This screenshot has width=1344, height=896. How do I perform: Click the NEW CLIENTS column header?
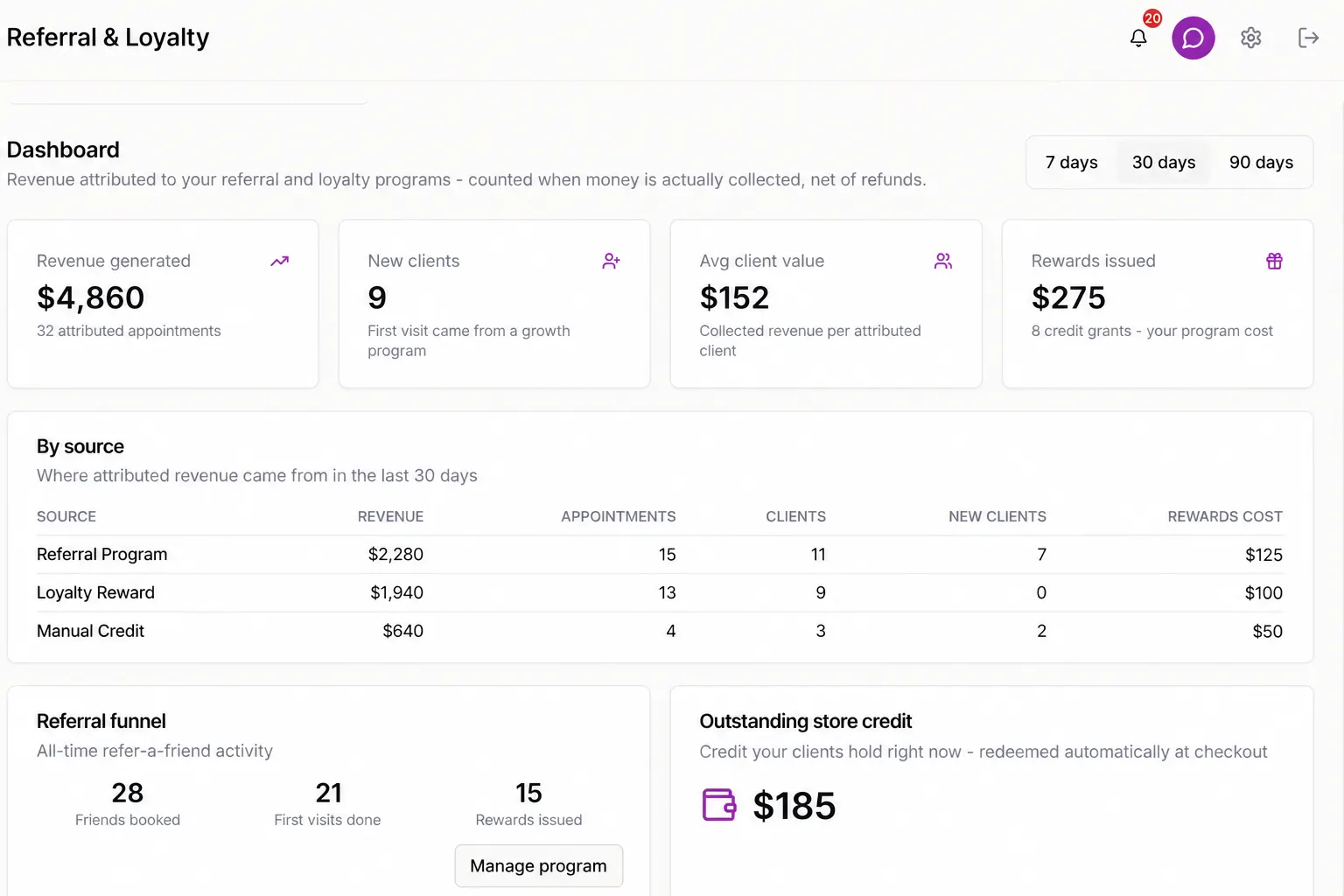[997, 517]
